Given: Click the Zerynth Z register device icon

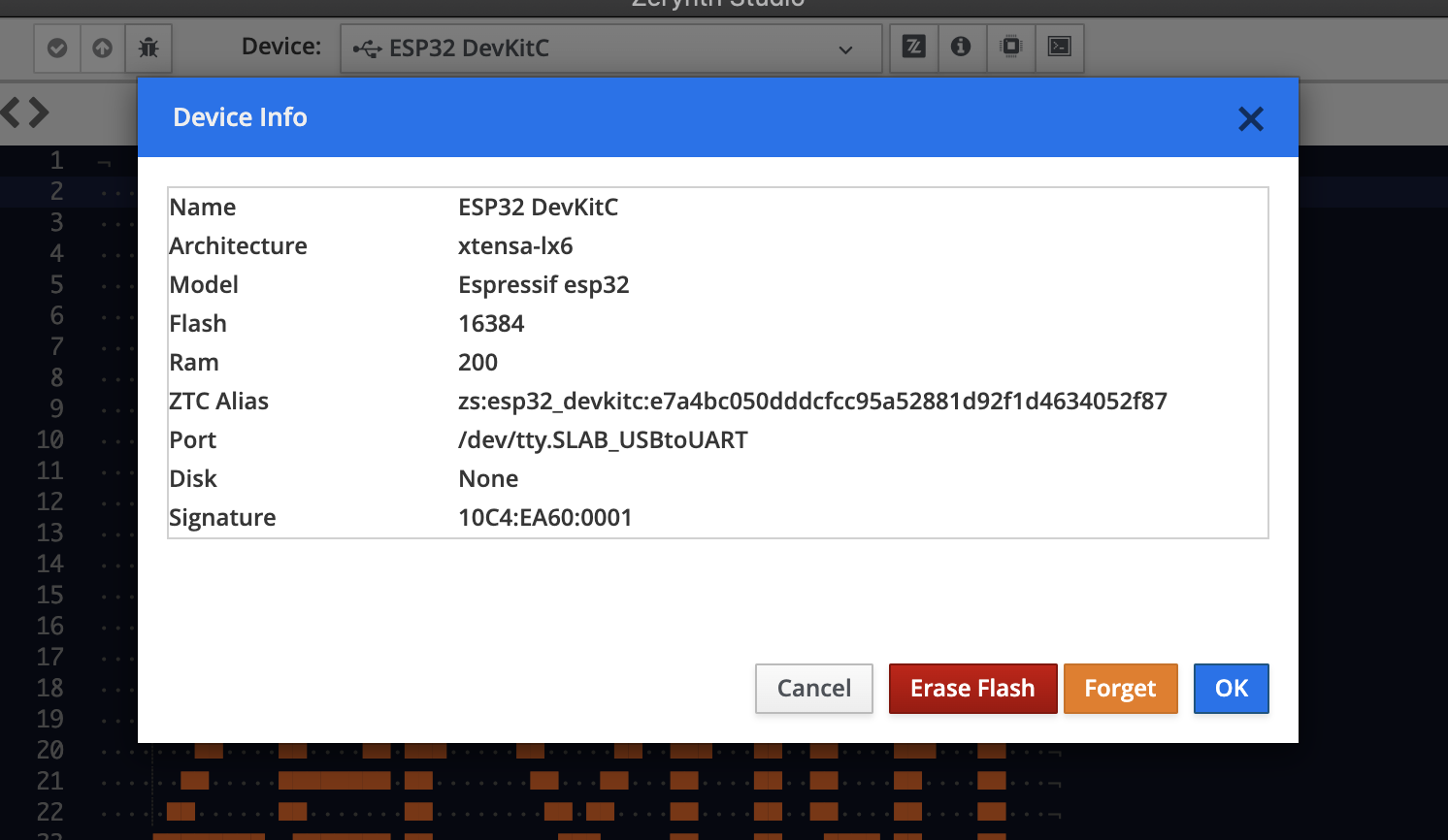Looking at the screenshot, I should 914,47.
